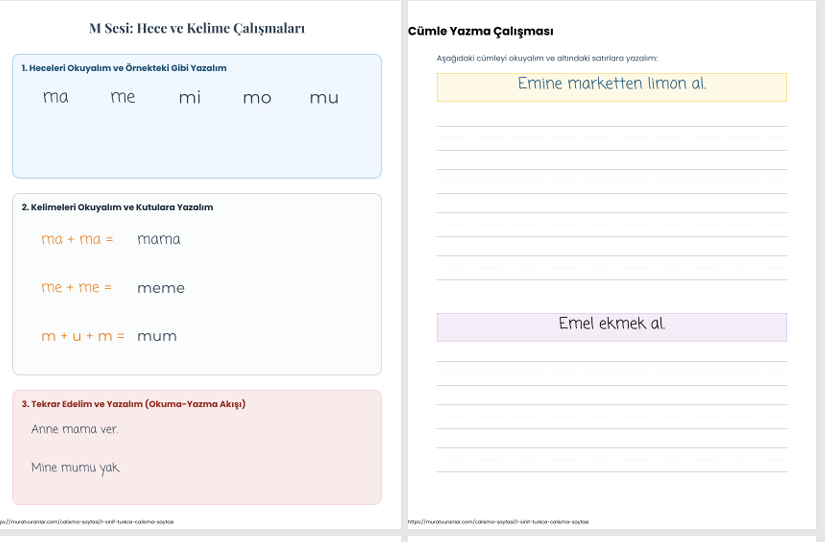Screen dimensions: 825x542
Task: Click the title "M Sesi: Hece ve Kelime Çalışmaları"
Action: click(x=197, y=28)
